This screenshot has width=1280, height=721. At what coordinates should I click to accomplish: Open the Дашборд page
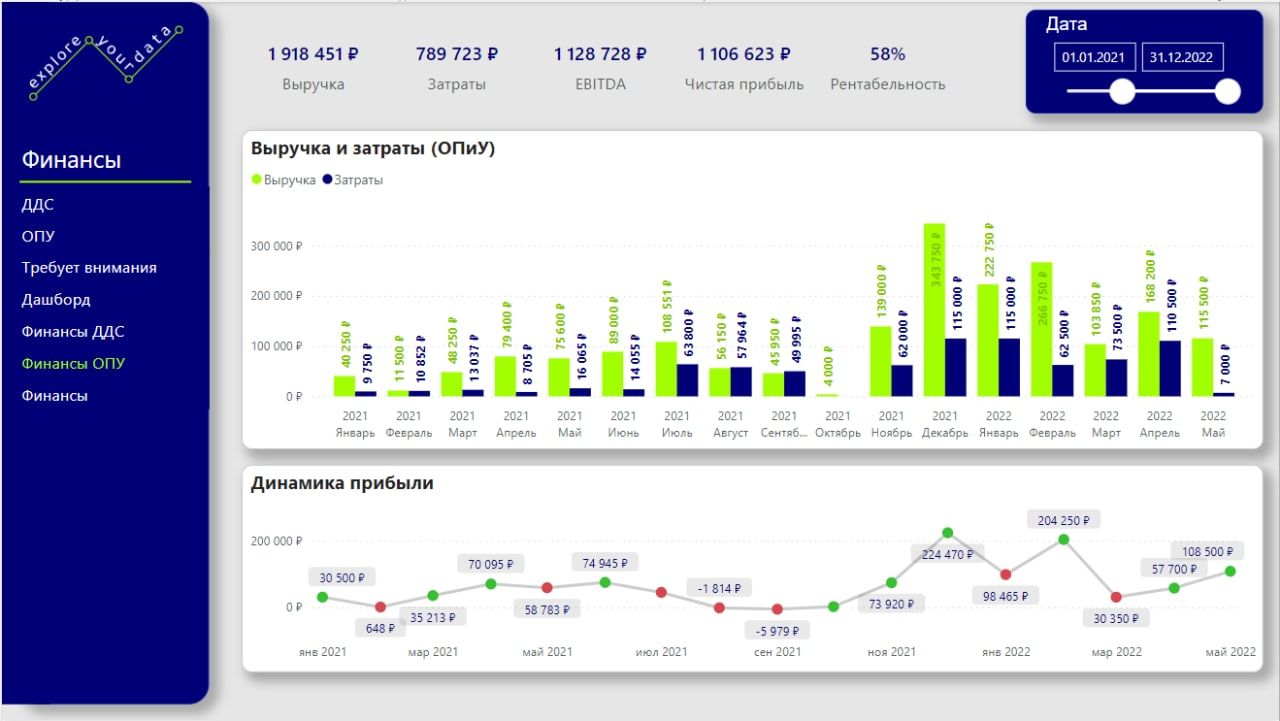[x=55, y=299]
